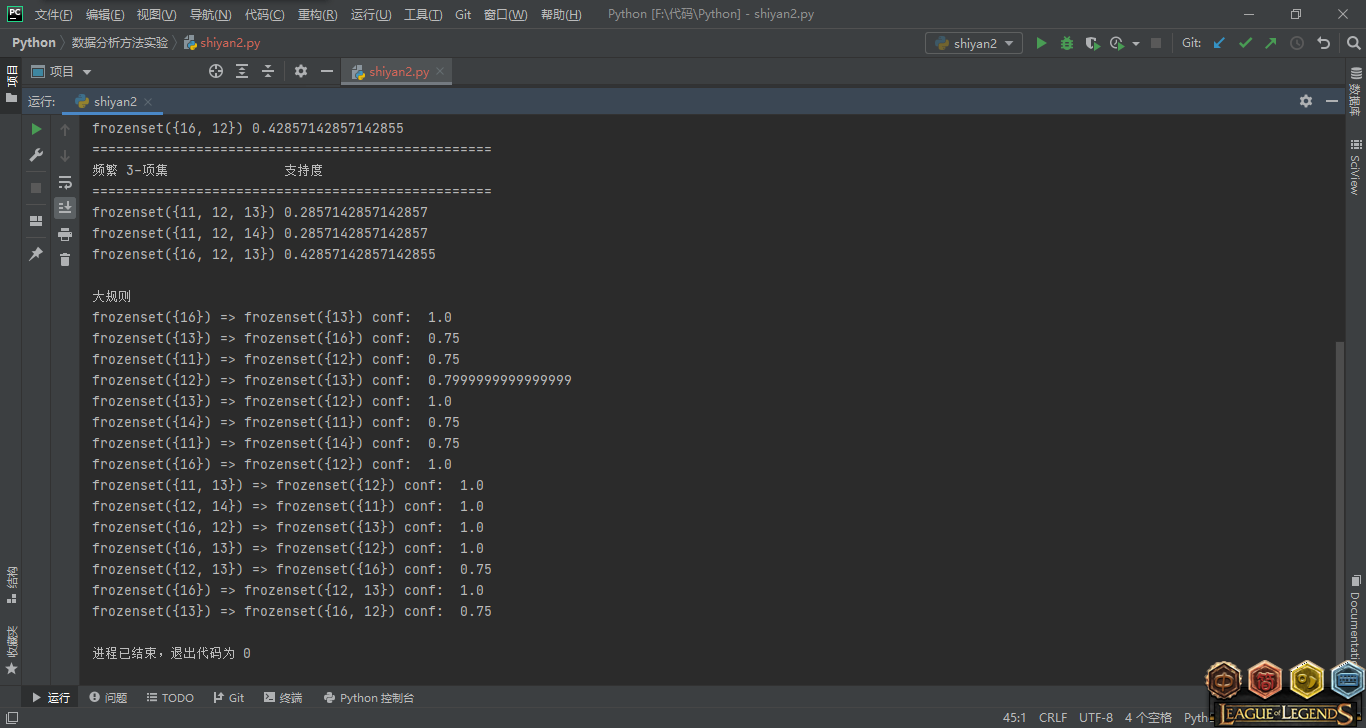Run shiyan2 with coverage
The image size is (1366, 728).
tap(1092, 43)
